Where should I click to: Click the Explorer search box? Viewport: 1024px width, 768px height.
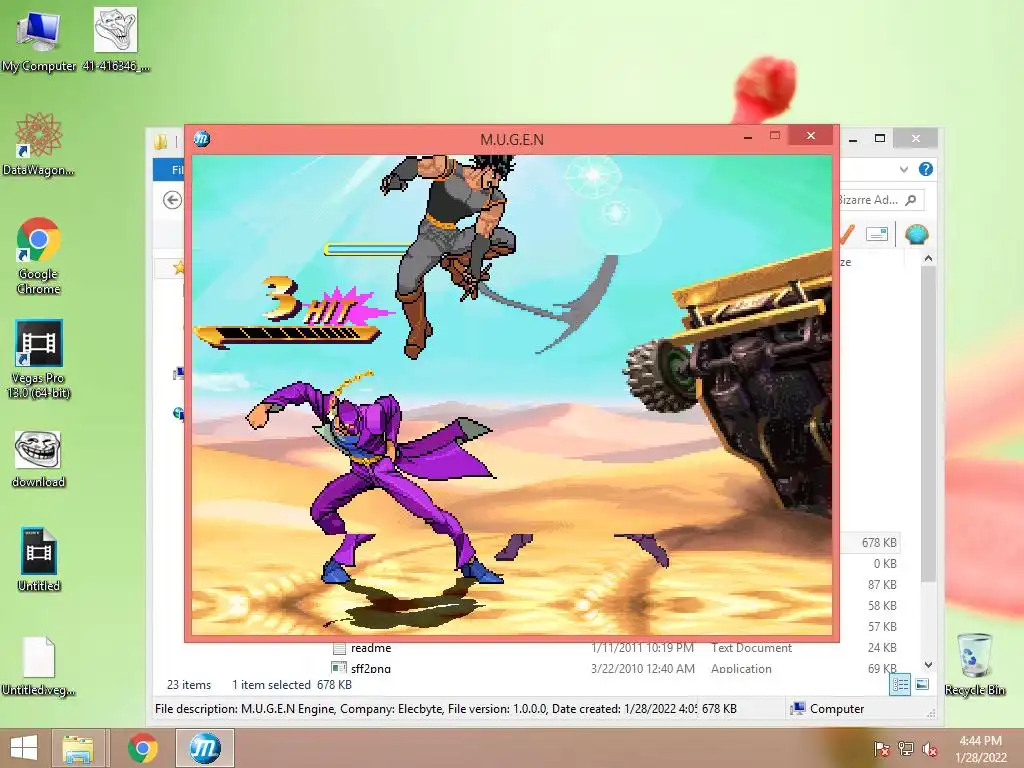[880, 200]
